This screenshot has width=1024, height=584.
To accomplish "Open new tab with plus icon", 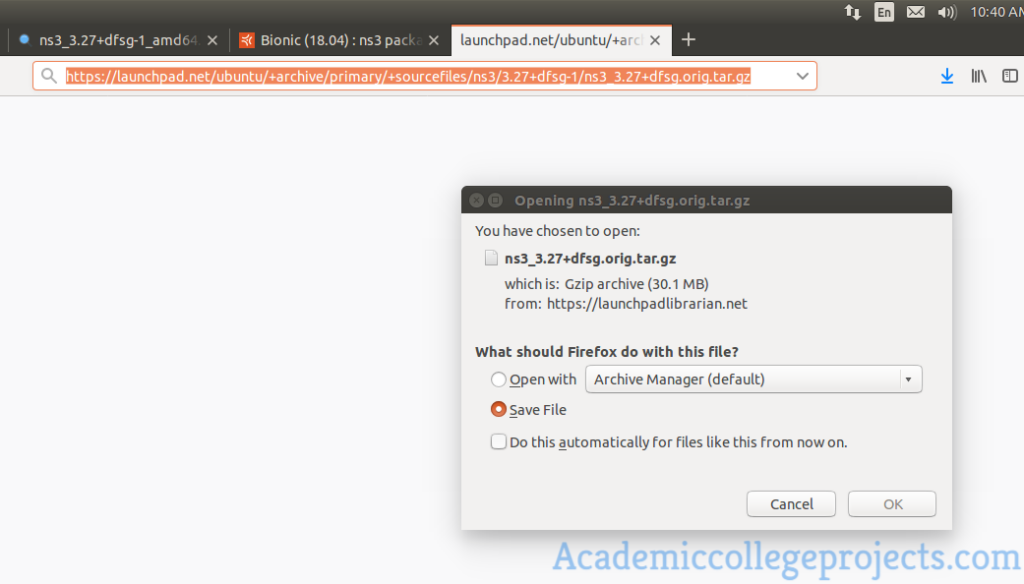I will [688, 40].
